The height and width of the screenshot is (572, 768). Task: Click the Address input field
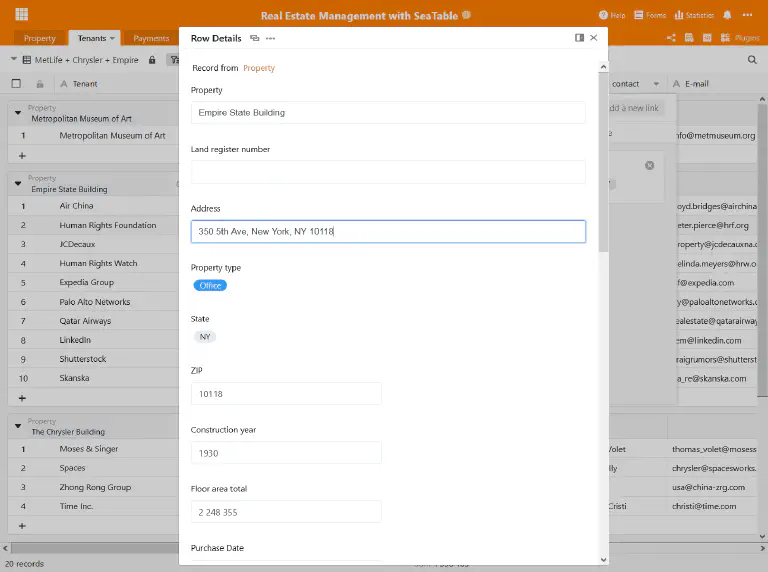[x=388, y=231]
